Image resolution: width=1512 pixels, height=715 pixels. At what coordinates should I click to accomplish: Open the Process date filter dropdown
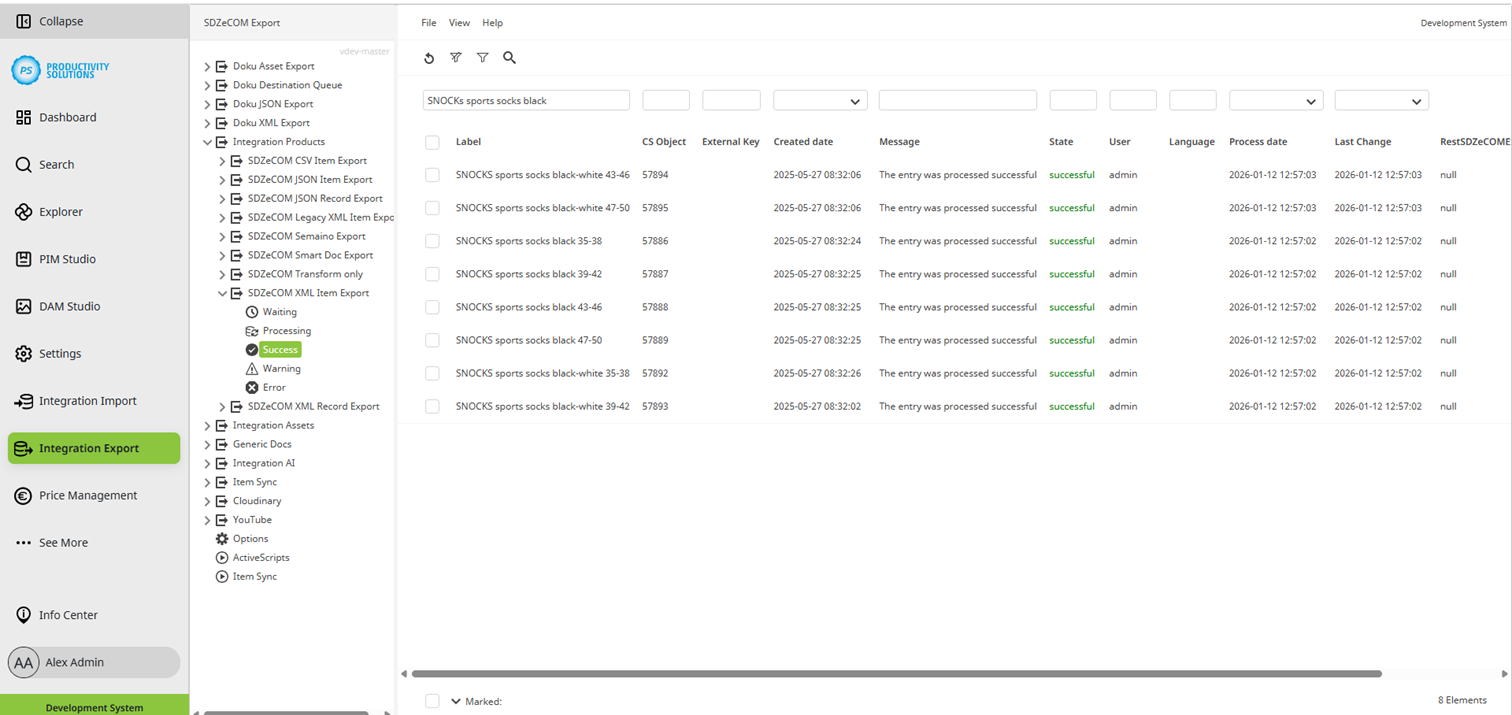click(1276, 101)
